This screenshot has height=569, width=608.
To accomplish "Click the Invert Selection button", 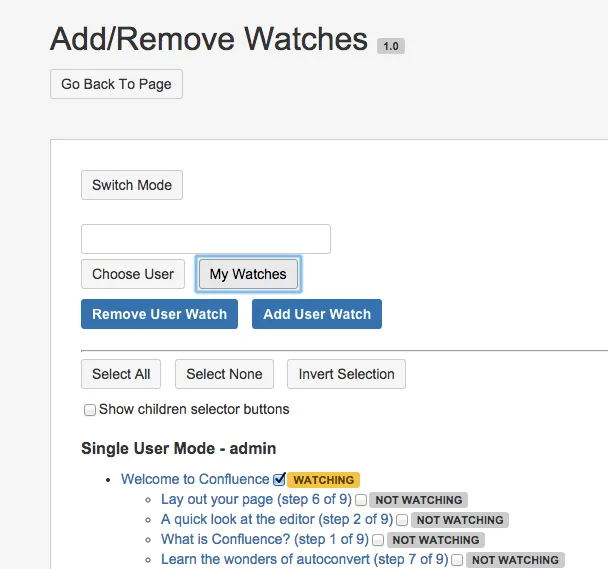I will [347, 374].
